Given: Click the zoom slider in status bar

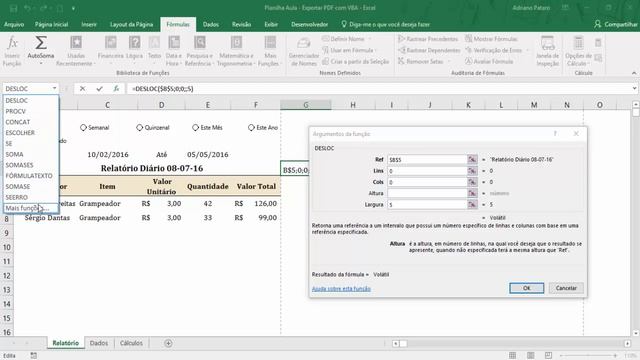Looking at the screenshot, I should tap(588, 356).
